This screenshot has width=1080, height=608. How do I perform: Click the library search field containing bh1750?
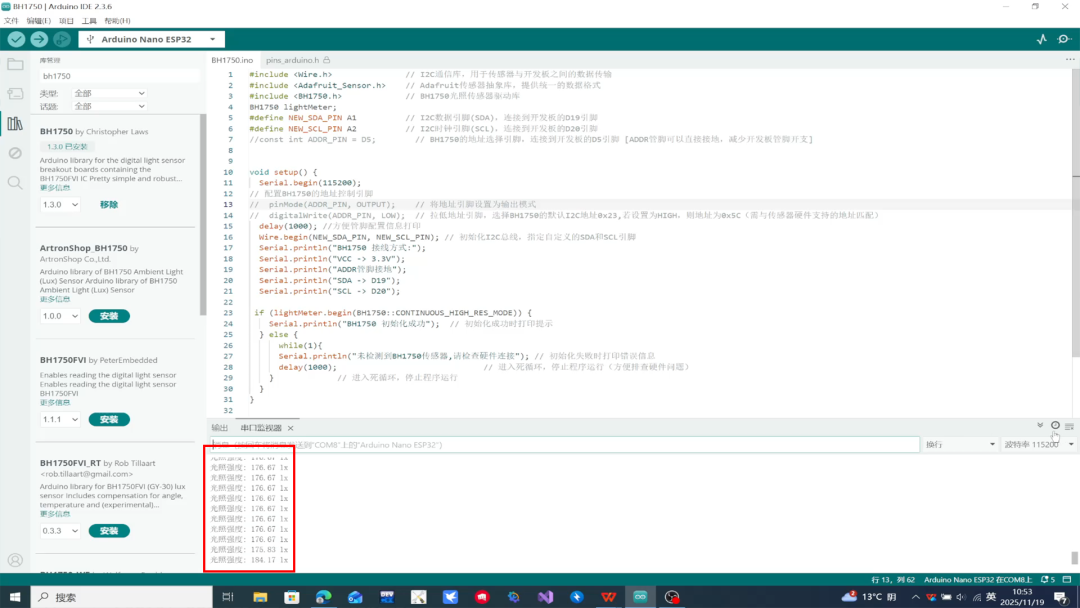[x=117, y=76]
